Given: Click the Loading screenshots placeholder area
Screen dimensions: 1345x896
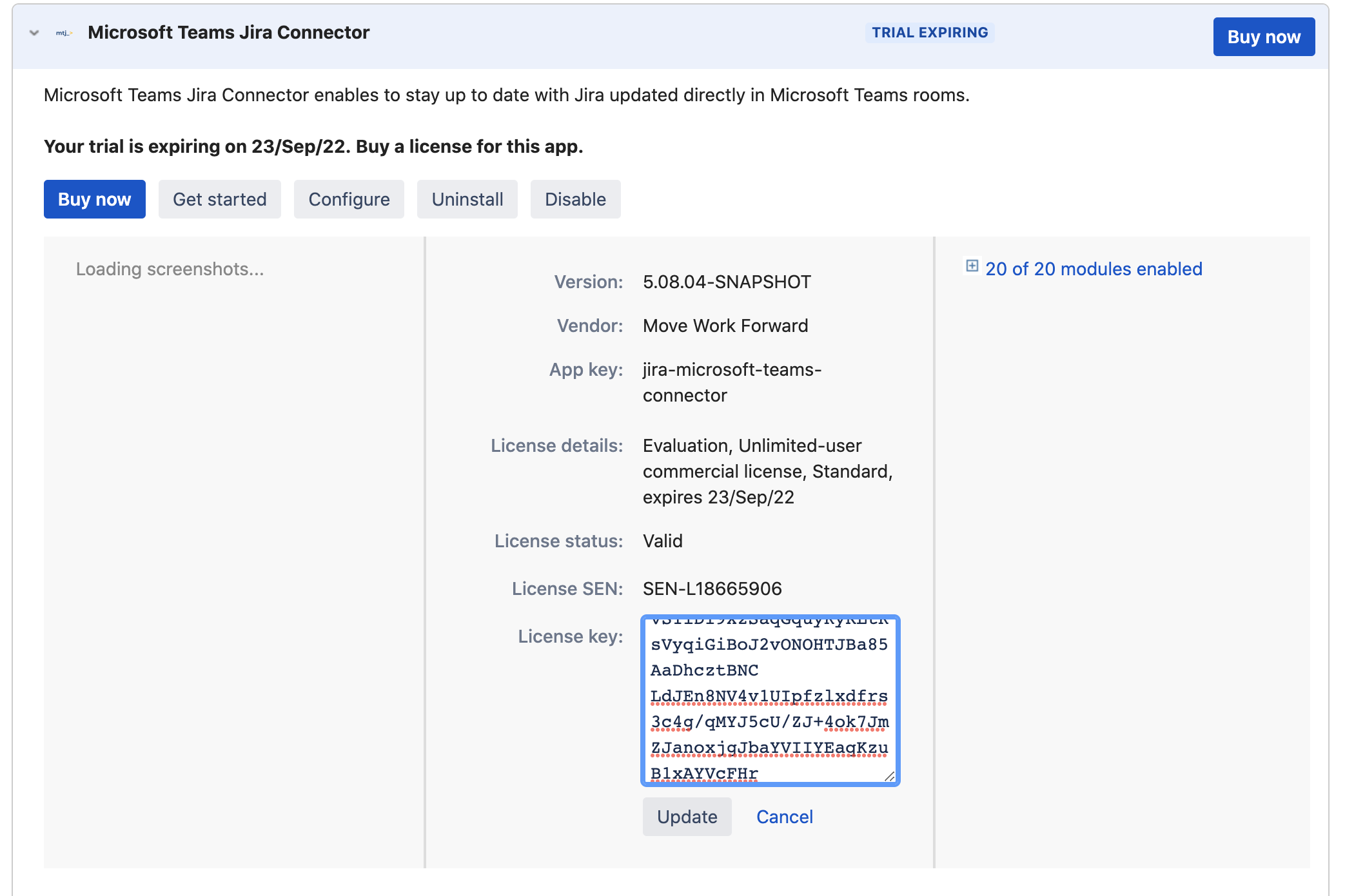Looking at the screenshot, I should 170,269.
